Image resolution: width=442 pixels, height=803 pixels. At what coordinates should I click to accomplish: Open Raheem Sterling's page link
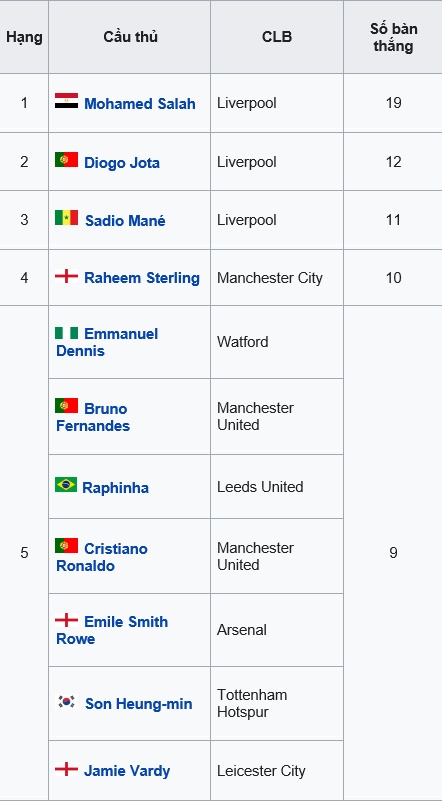click(x=142, y=278)
